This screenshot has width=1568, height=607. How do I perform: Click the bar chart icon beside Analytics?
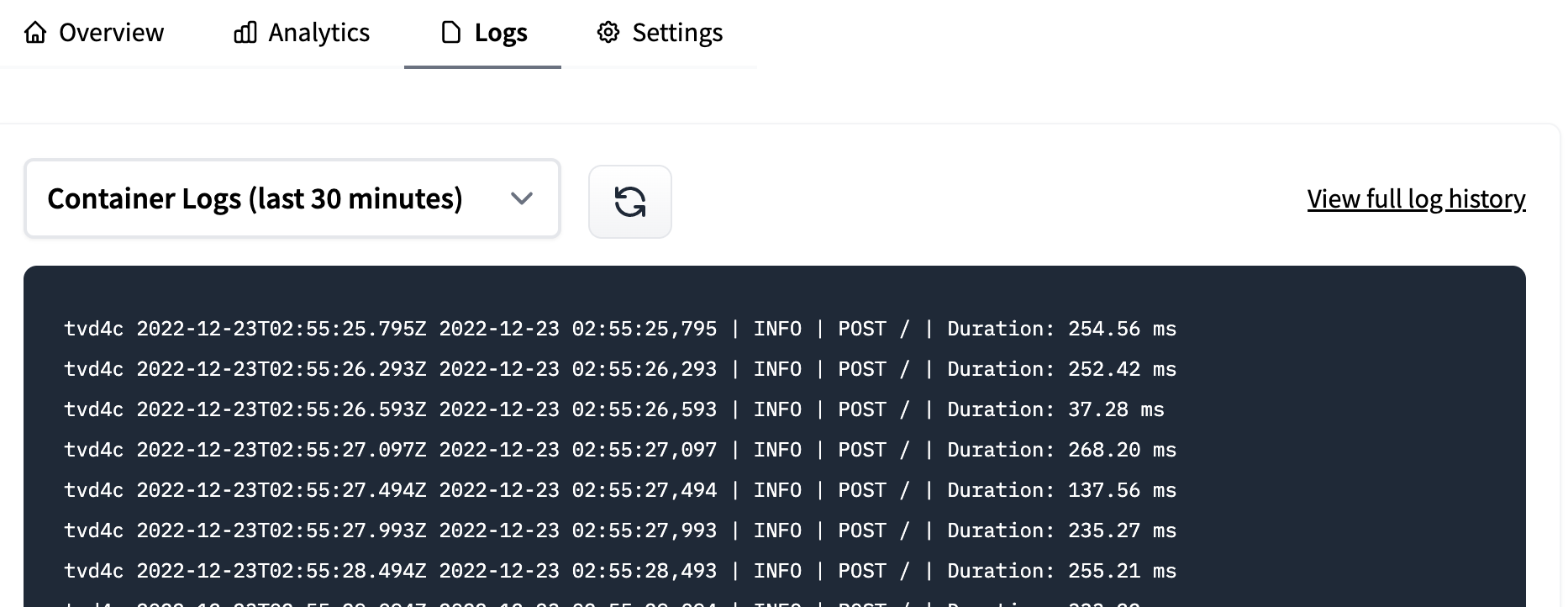click(x=245, y=33)
